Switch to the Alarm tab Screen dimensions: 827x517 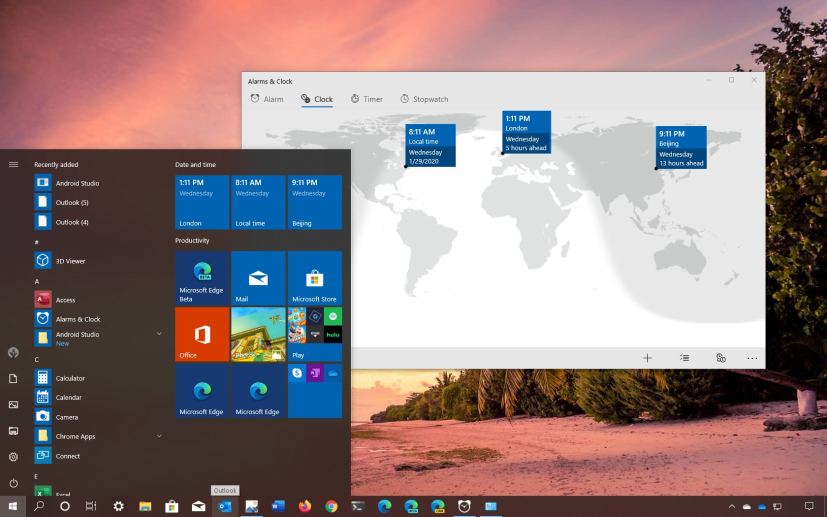(266, 99)
